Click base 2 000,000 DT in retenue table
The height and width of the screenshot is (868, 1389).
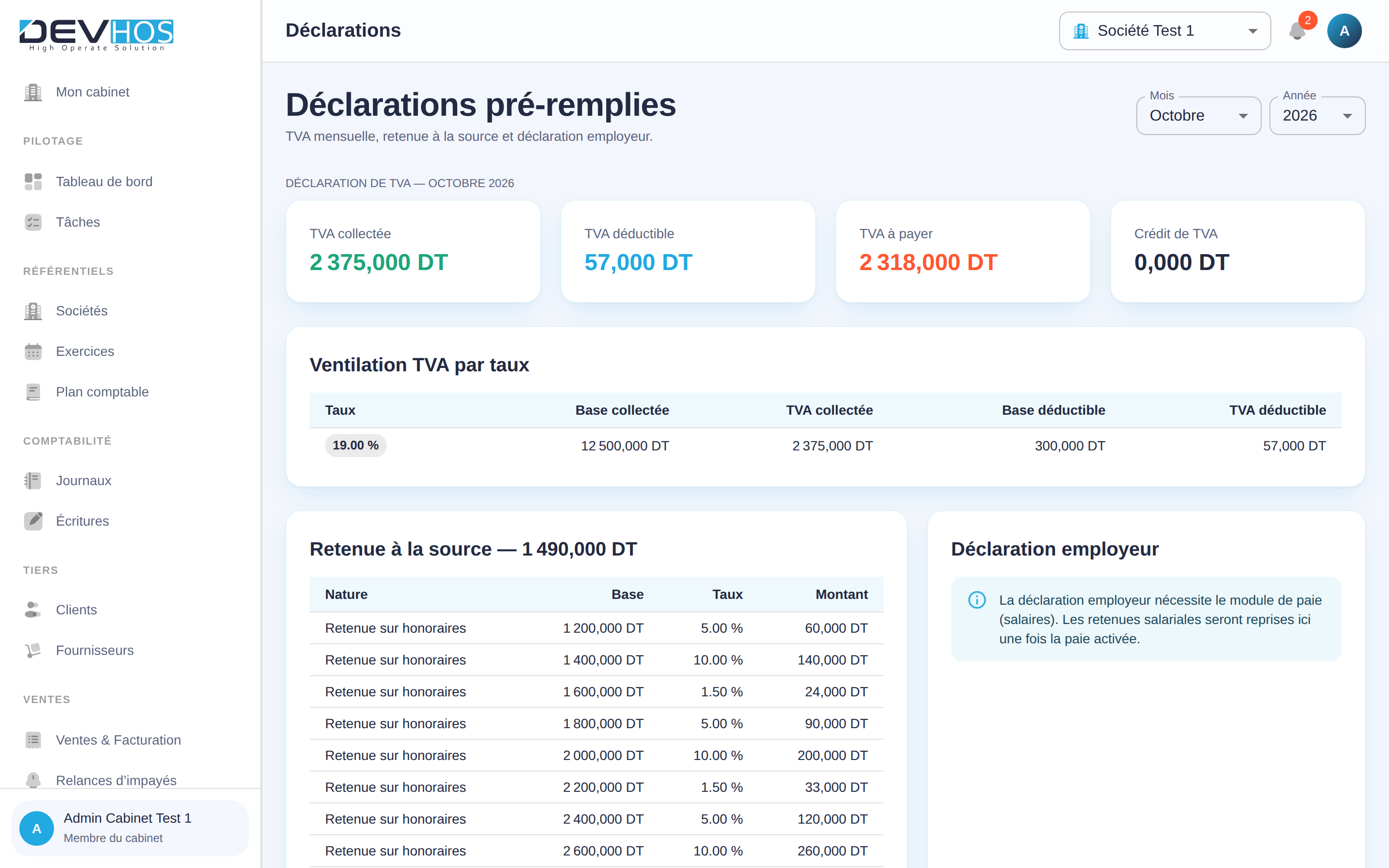pos(603,756)
